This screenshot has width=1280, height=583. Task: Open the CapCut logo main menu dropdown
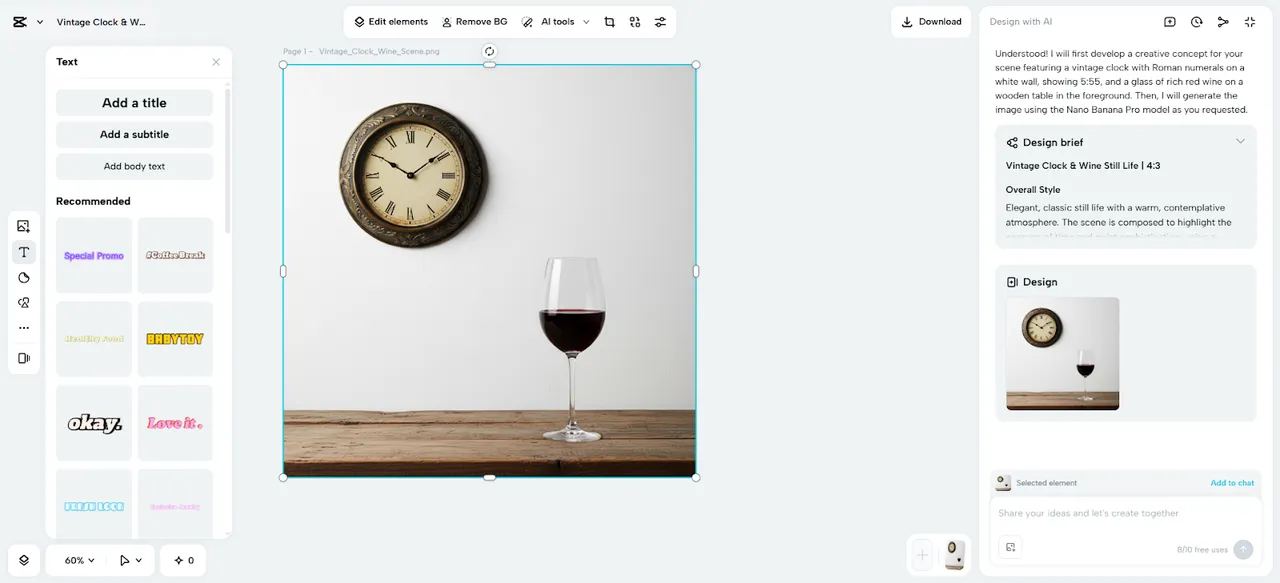pos(27,22)
